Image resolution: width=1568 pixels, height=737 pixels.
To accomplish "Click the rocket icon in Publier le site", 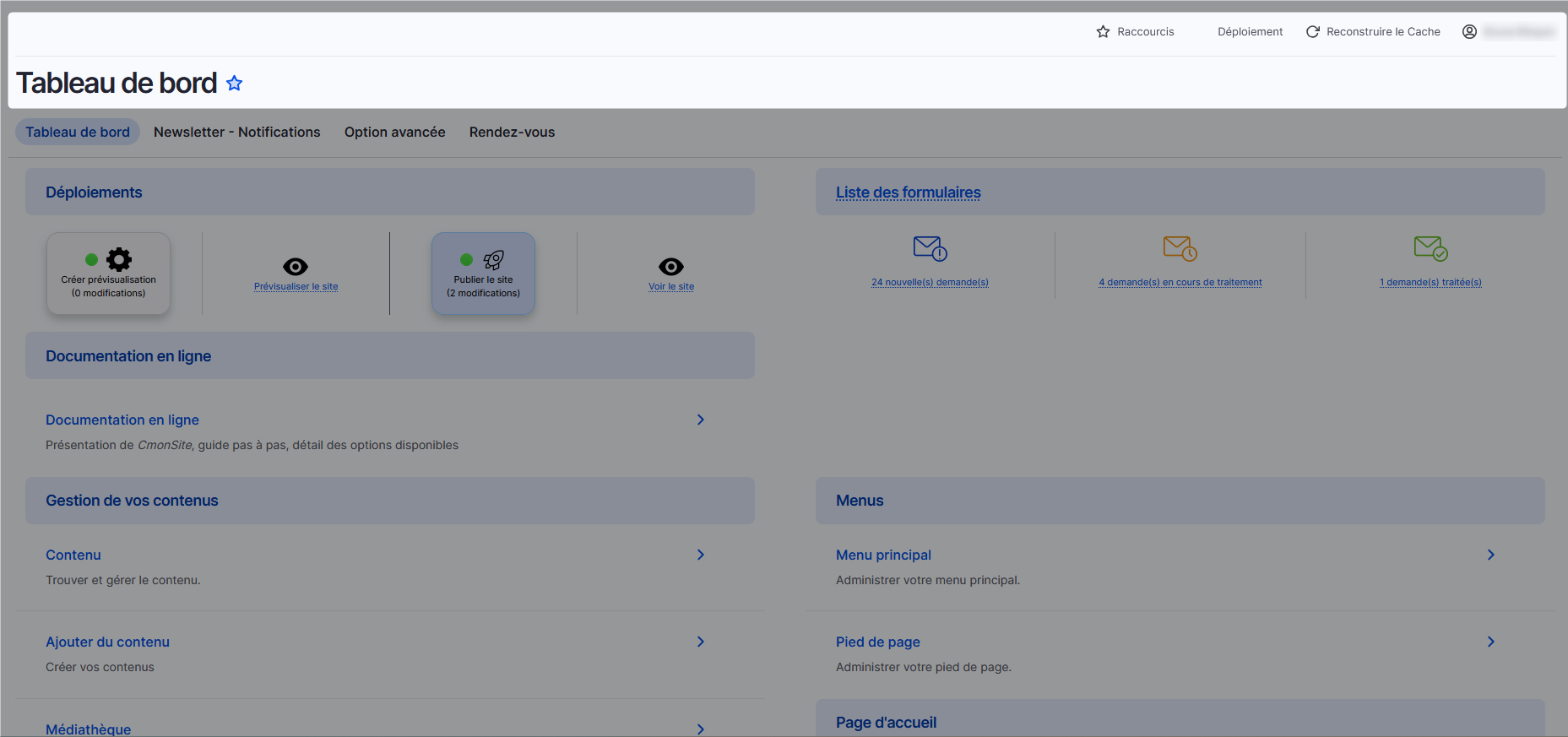I will point(493,259).
